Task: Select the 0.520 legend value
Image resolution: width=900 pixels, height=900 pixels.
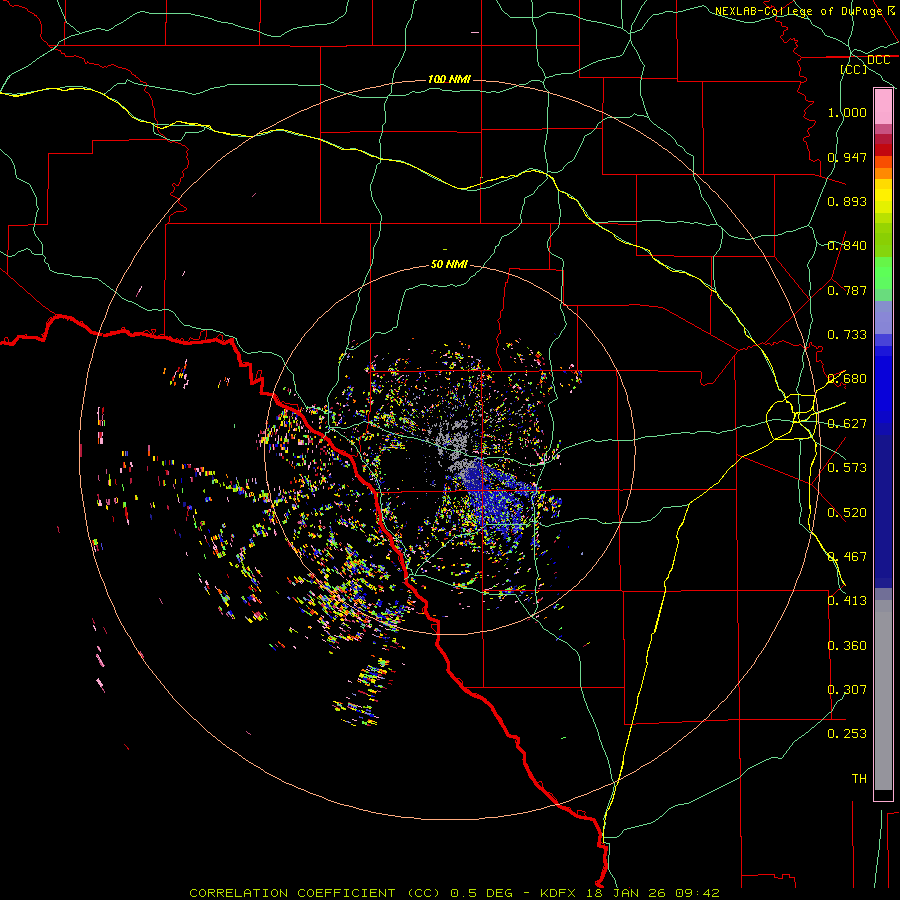Action: [x=847, y=513]
